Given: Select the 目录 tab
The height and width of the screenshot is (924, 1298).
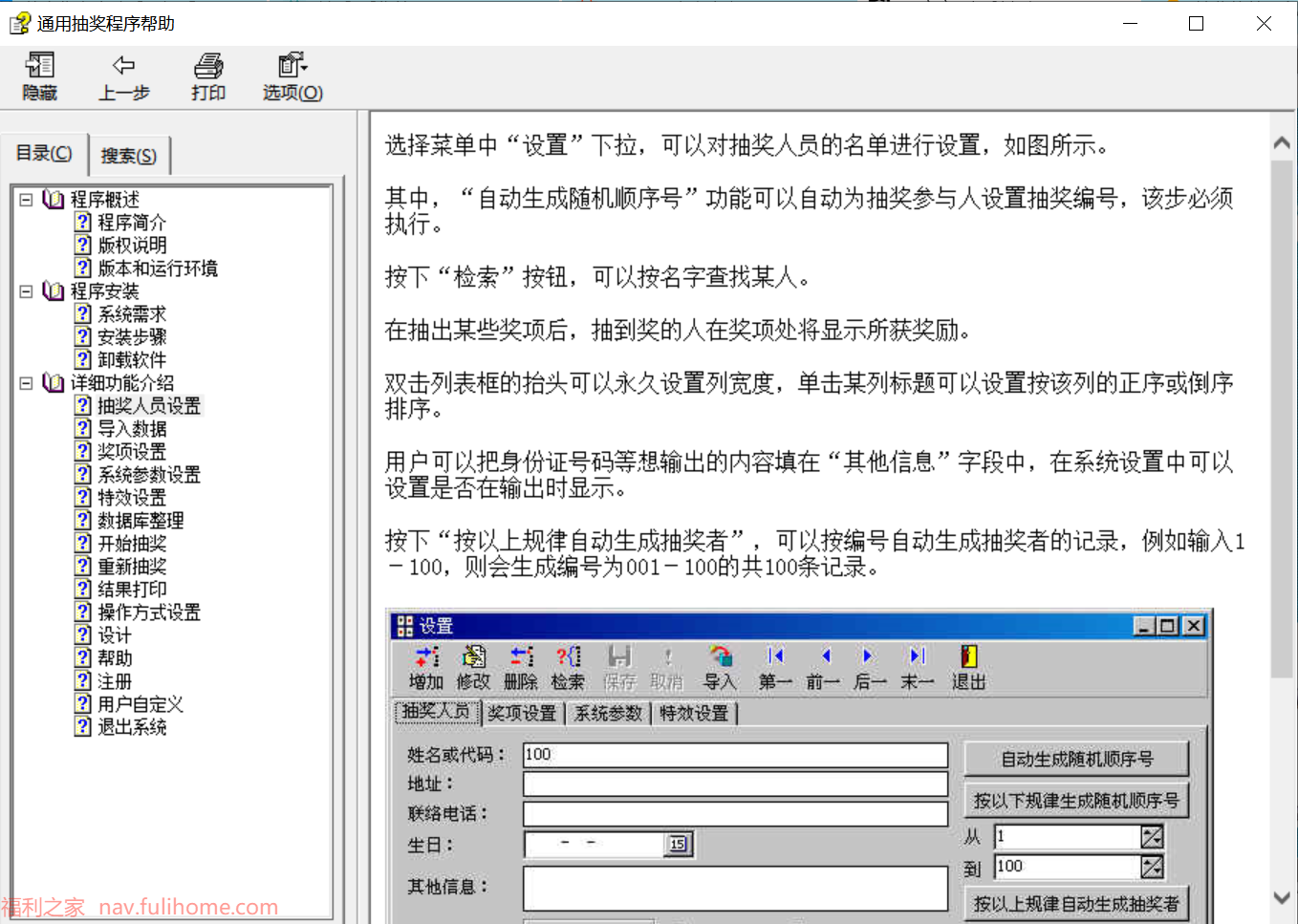Looking at the screenshot, I should point(44,154).
